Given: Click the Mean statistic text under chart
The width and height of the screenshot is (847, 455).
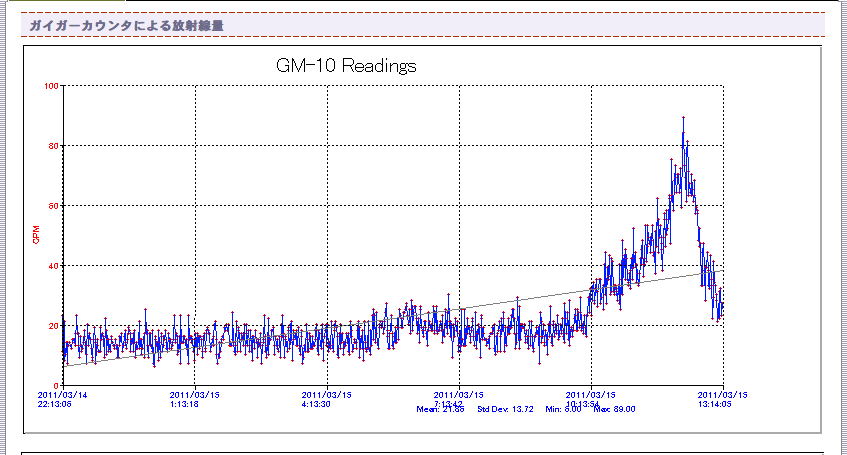Looking at the screenshot, I should pyautogui.click(x=441, y=409).
